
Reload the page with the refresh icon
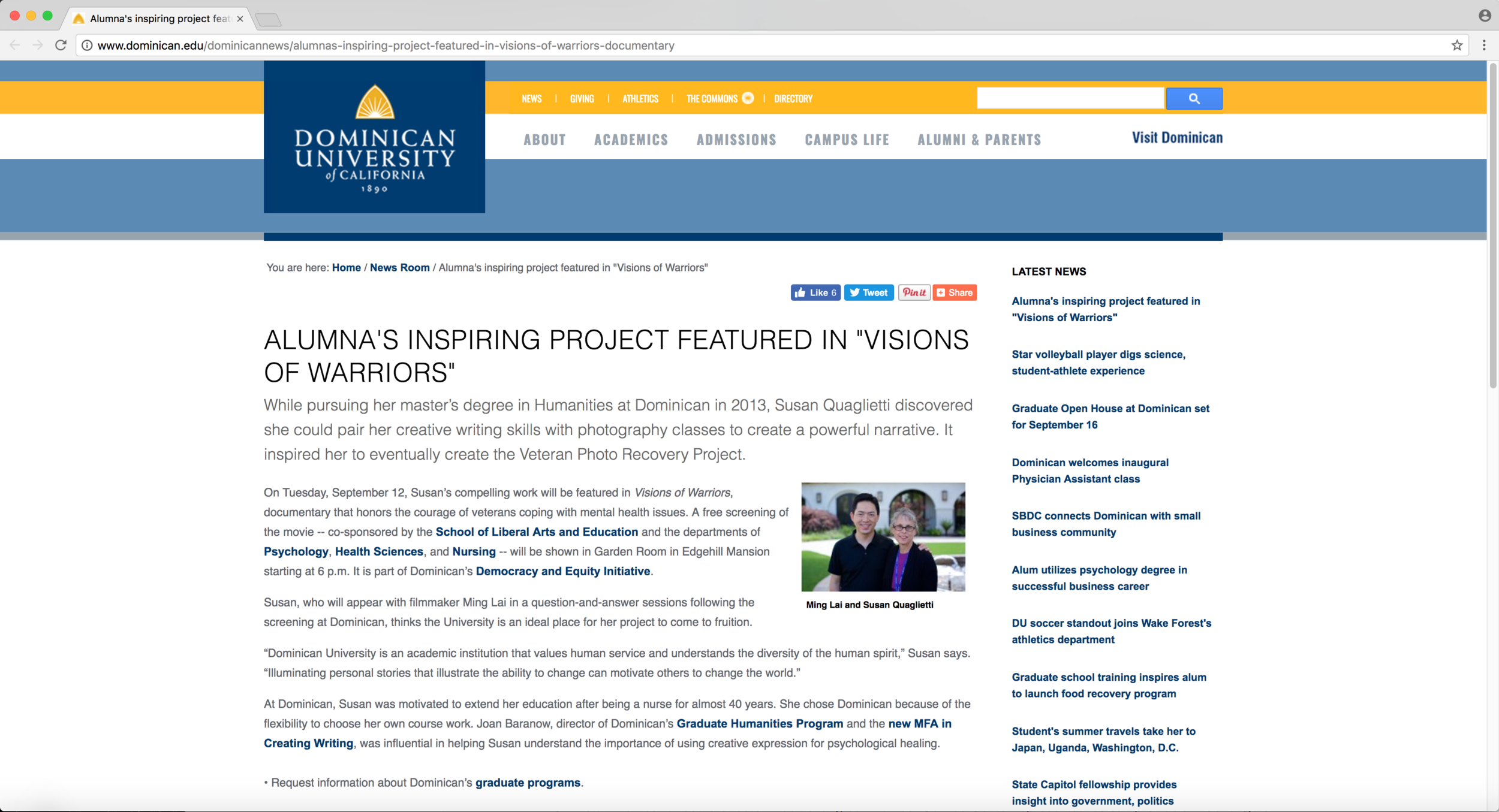61,45
